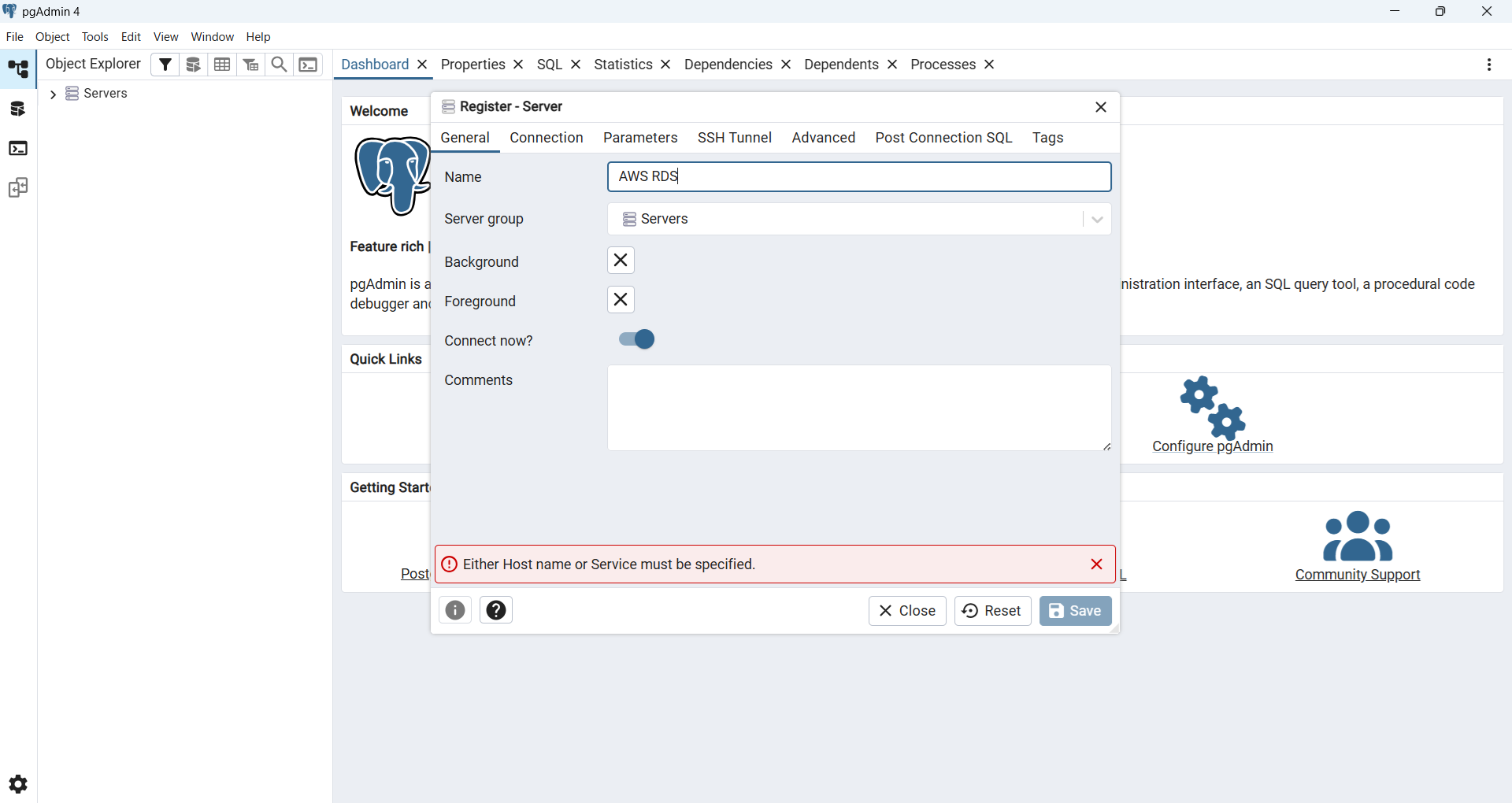Open pgAdmin settings gear in sidebar
The width and height of the screenshot is (1512, 803).
18,784
